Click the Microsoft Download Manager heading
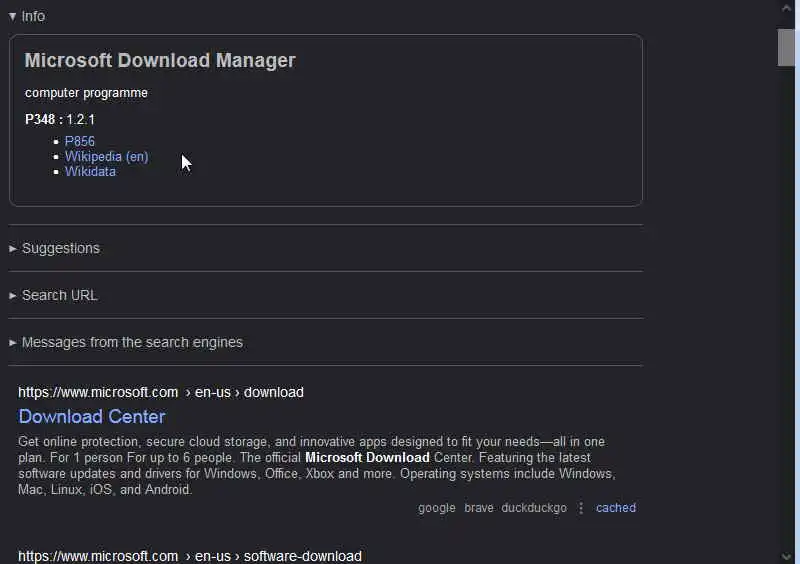 160,60
